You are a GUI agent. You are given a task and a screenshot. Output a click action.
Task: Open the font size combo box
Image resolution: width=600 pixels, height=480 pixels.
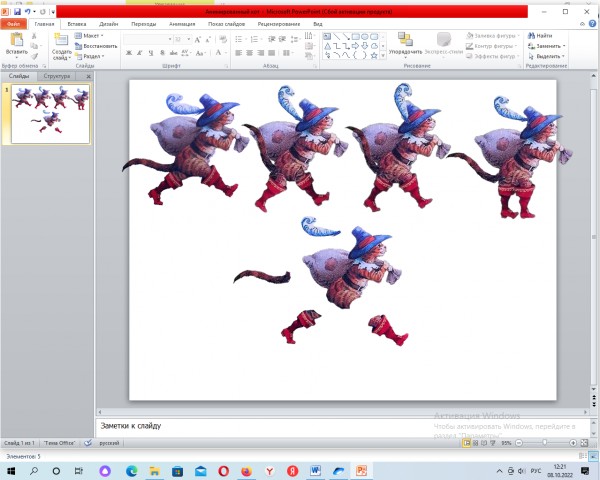[183, 39]
